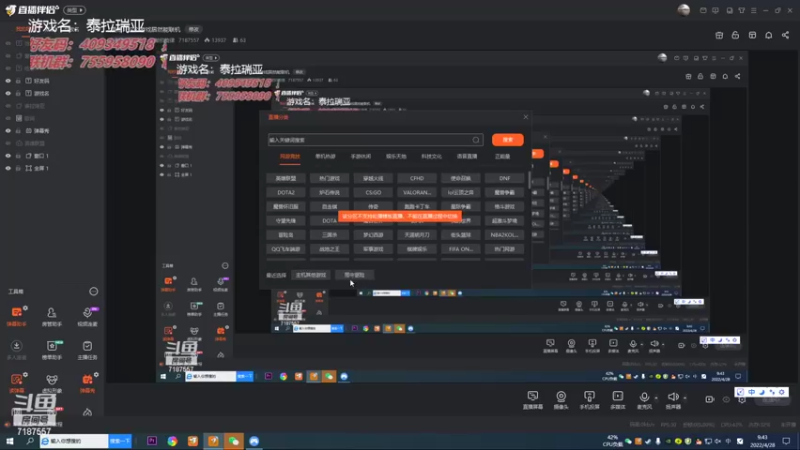This screenshot has height=450, width=800.
Task: Switch to the 语音直播 category tab
Action: click(x=467, y=157)
